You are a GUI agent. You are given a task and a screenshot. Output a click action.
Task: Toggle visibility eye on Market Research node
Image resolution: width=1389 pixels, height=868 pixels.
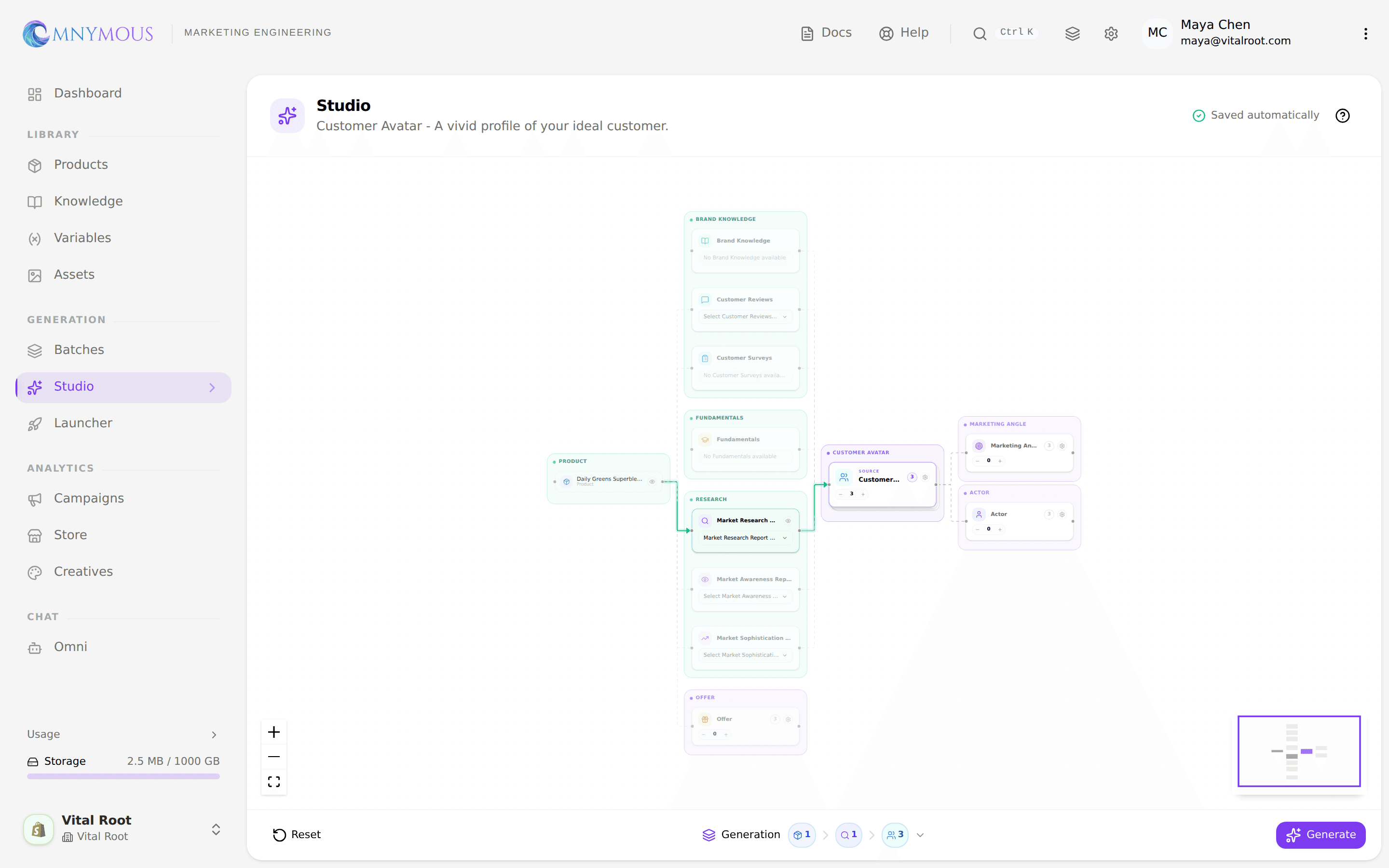788,521
